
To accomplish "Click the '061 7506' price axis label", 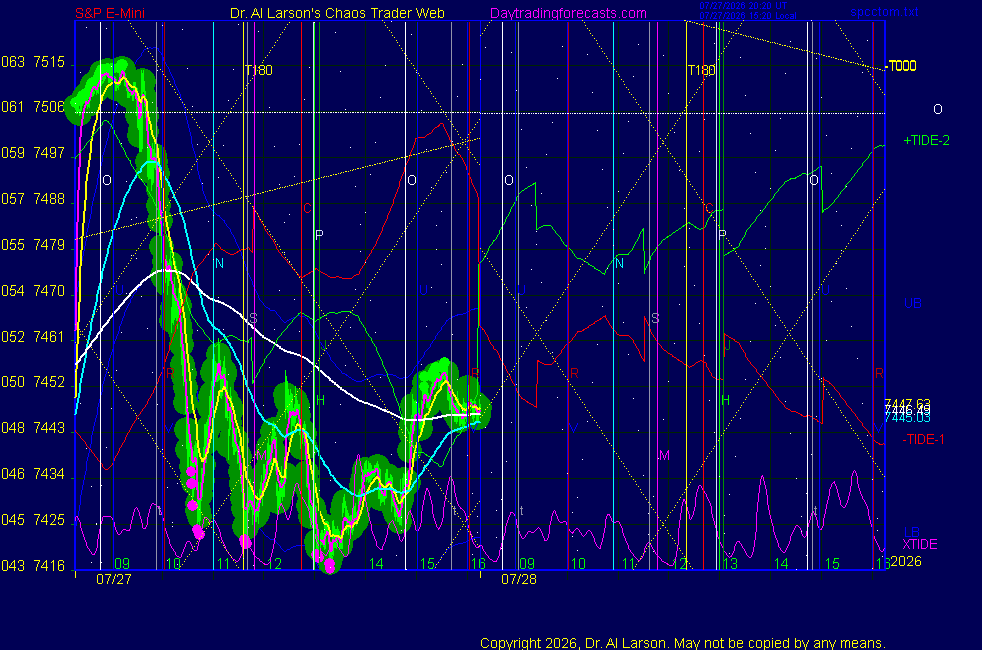I will click(33, 107).
